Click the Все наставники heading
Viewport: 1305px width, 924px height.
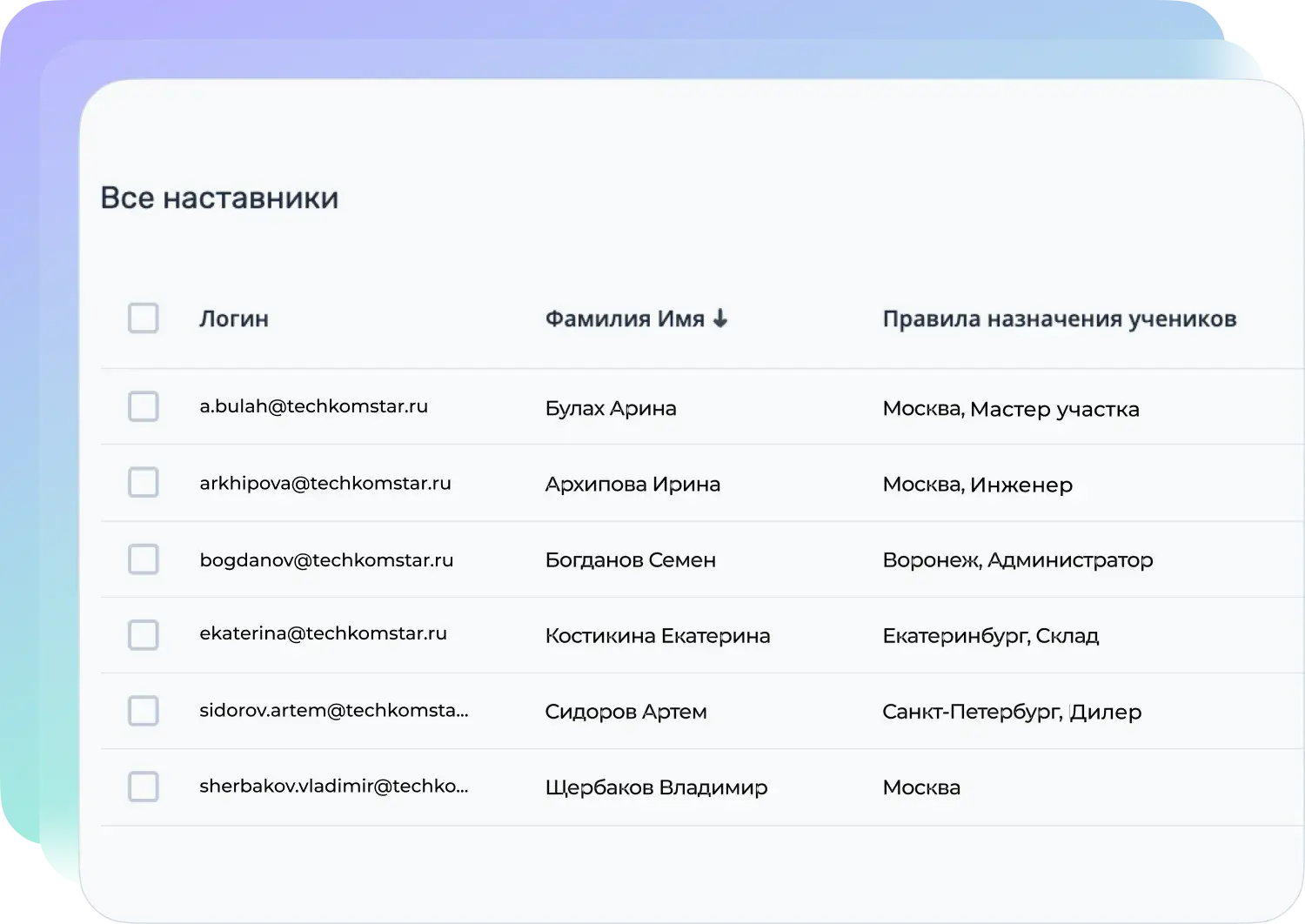point(219,198)
